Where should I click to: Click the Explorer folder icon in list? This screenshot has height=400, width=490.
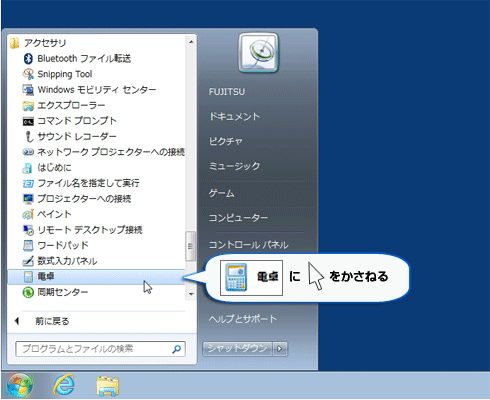click(x=28, y=106)
